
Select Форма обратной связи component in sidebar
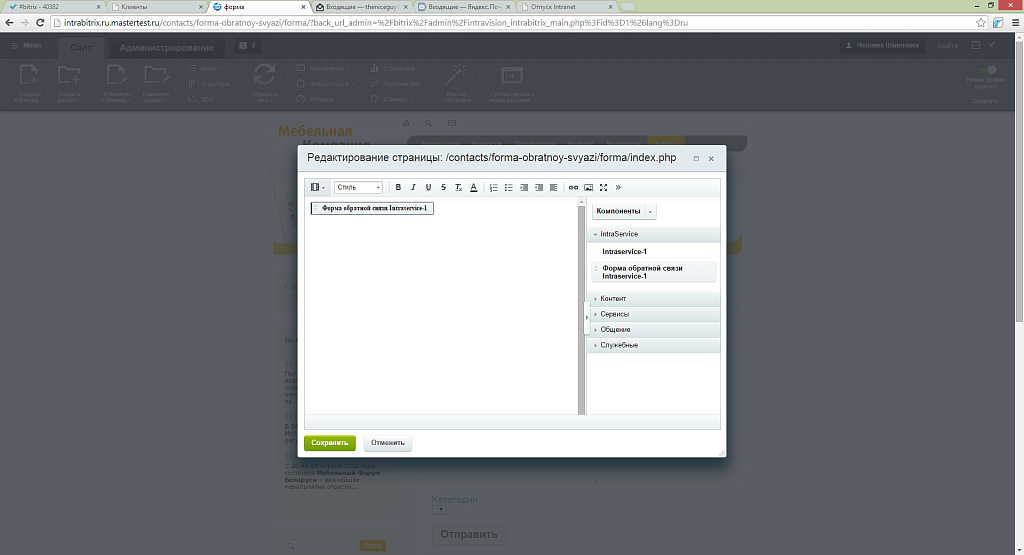(642, 272)
